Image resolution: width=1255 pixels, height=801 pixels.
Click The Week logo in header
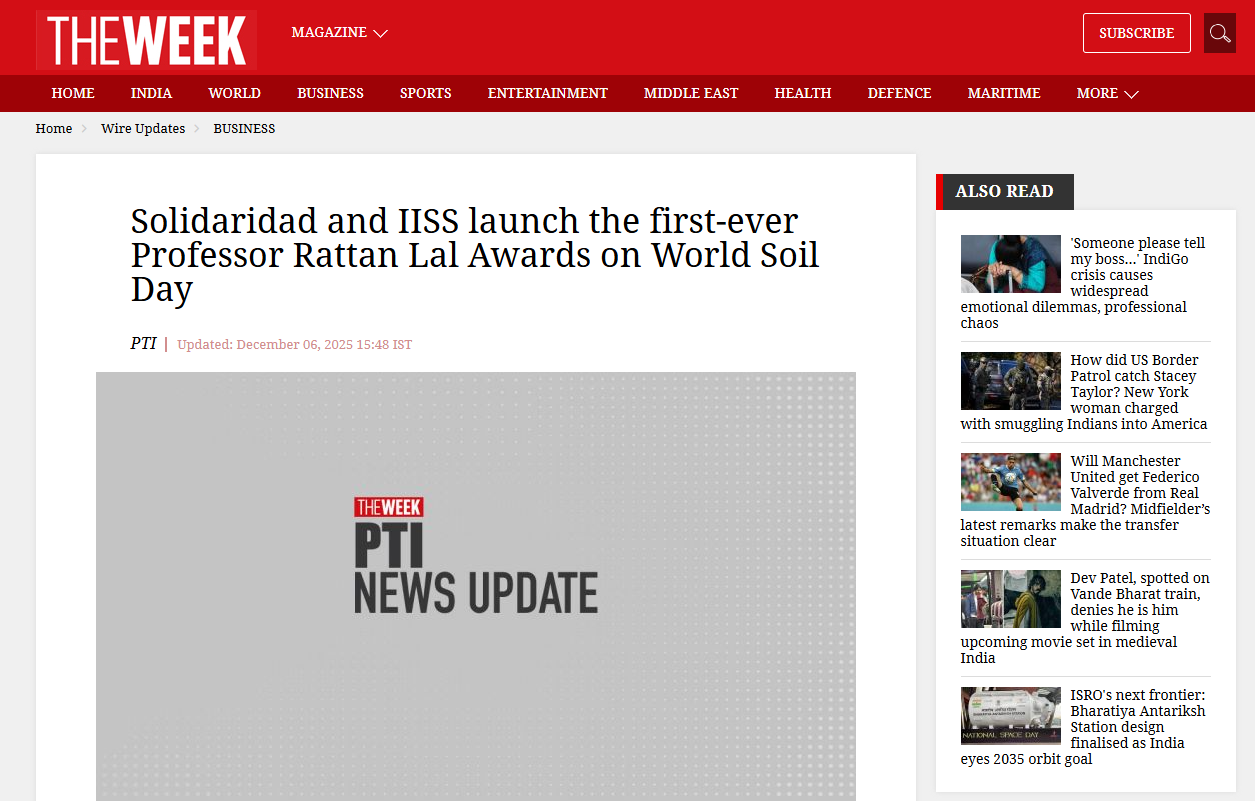pos(146,40)
